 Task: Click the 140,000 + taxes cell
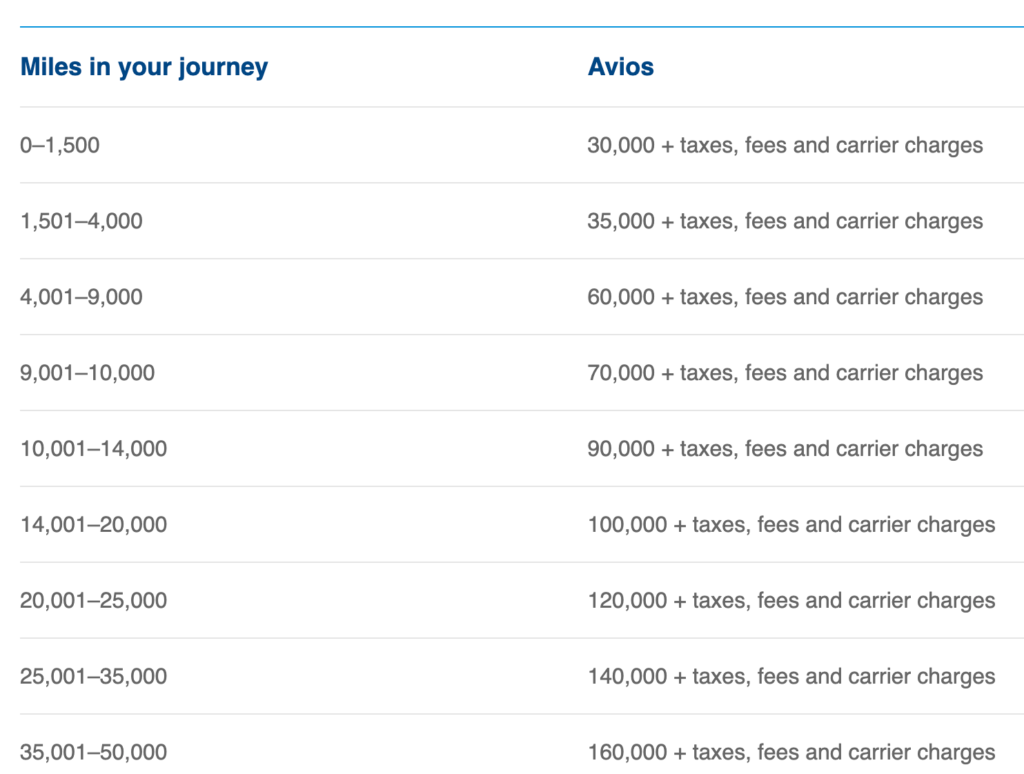point(792,675)
